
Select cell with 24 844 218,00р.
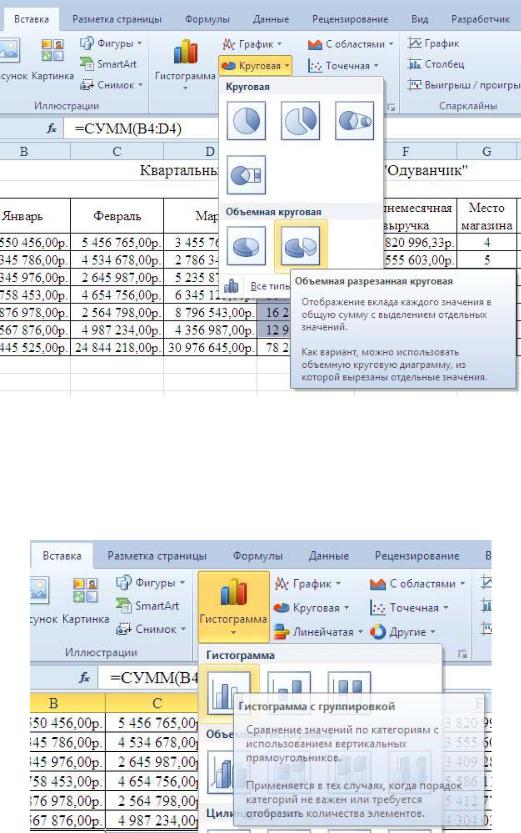117,347
